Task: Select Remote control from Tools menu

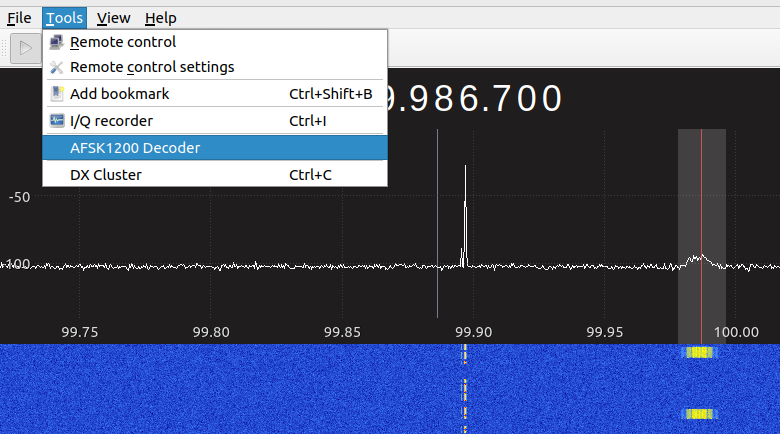Action: (x=123, y=42)
